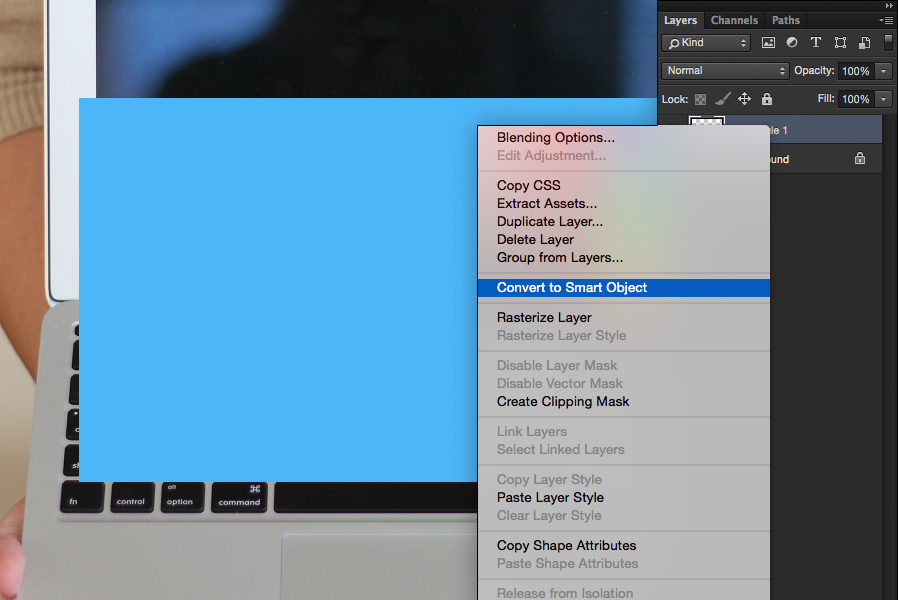The height and width of the screenshot is (600, 898).
Task: Toggle the layer filtering switch
Action: (x=888, y=42)
